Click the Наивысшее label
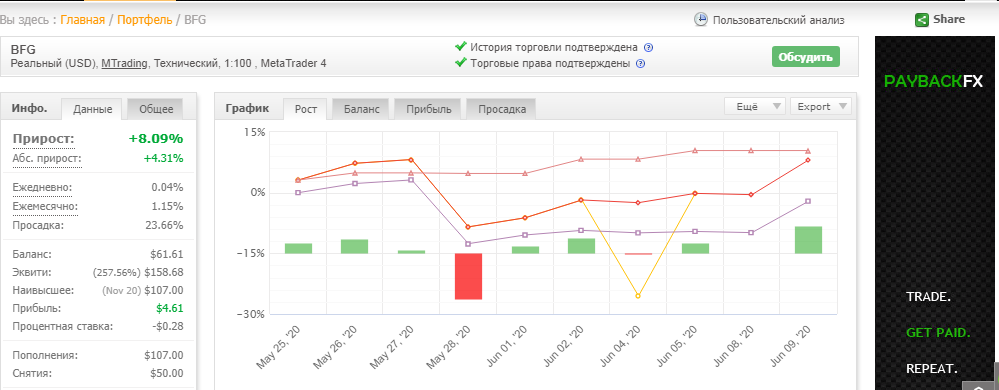The height and width of the screenshot is (390, 999). tap(43, 290)
